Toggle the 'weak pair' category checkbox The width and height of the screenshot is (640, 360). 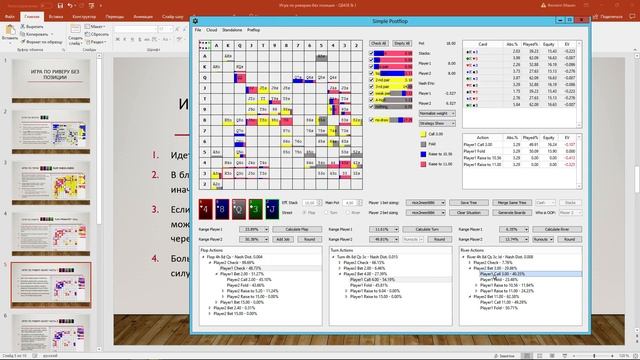371,93
